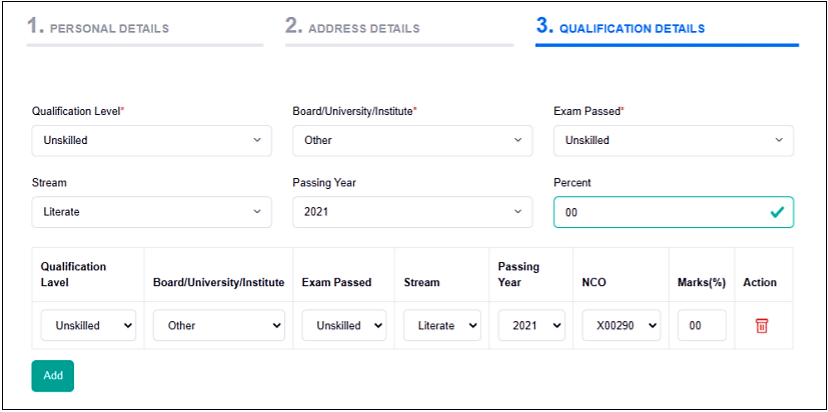Open table row Board select showing Other
This screenshot has width=828, height=412.
[x=218, y=326]
